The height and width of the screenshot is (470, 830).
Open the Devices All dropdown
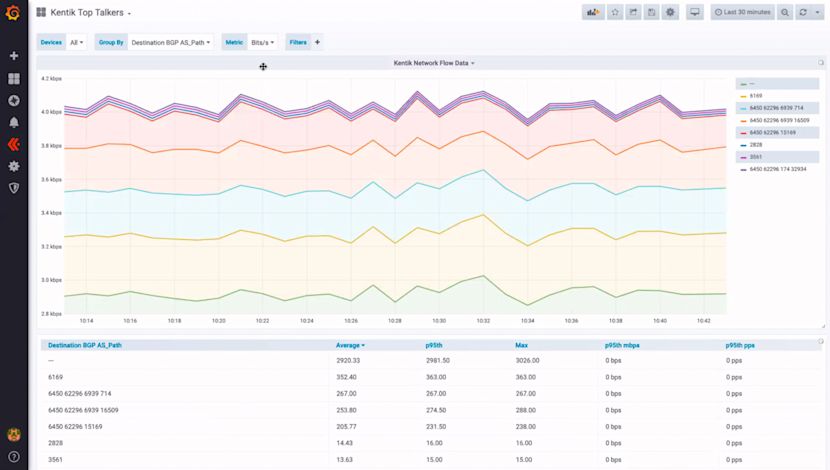tap(77, 42)
